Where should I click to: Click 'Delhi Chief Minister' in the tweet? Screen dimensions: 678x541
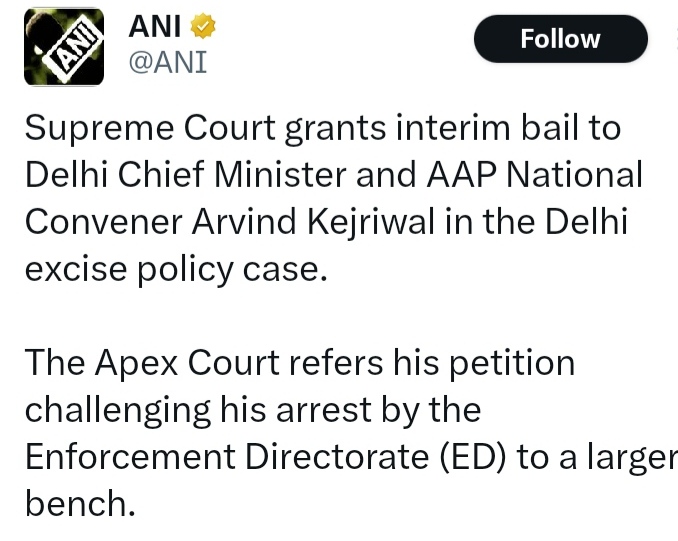point(183,175)
